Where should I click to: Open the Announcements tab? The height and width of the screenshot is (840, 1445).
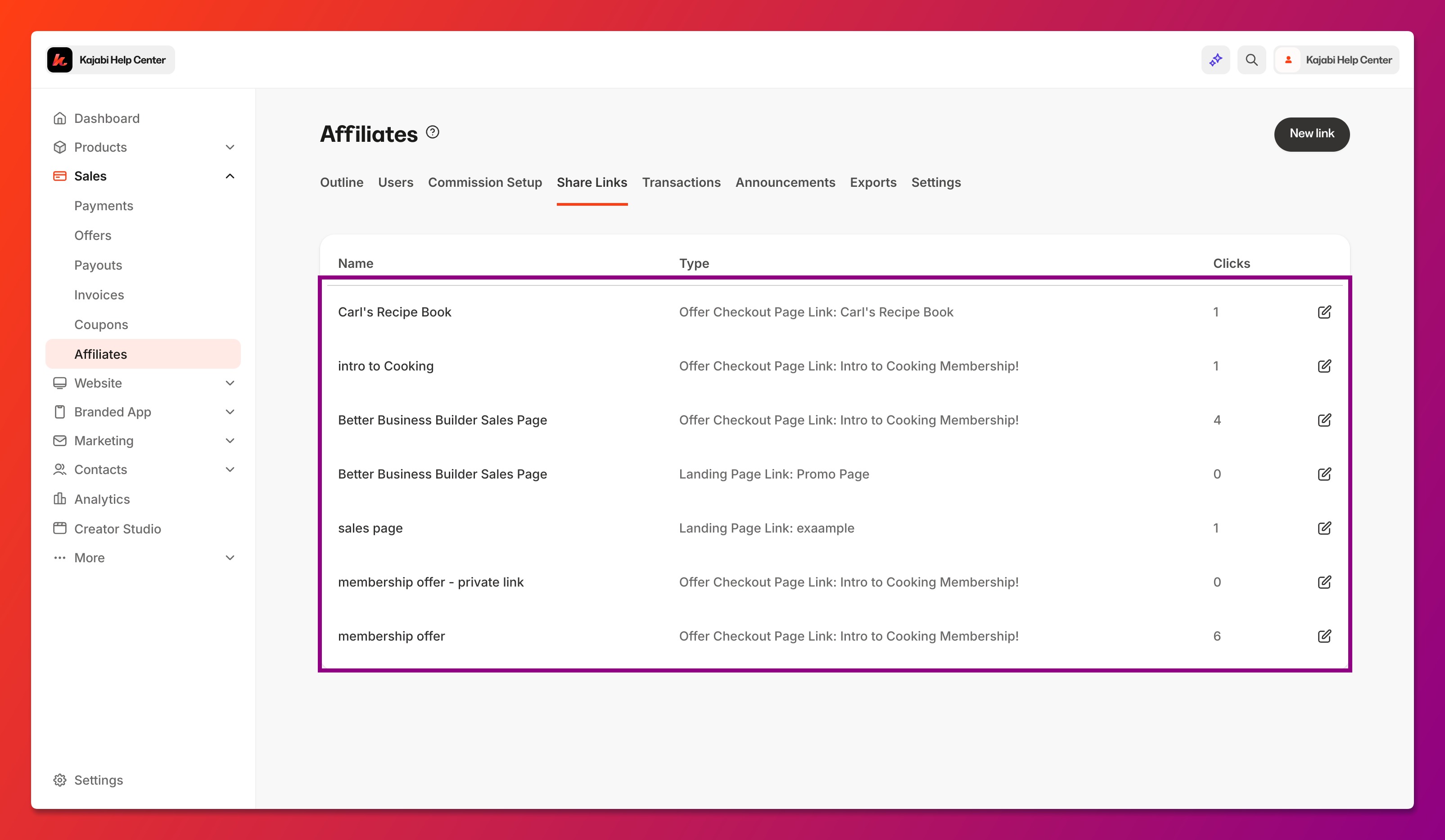pos(785,182)
